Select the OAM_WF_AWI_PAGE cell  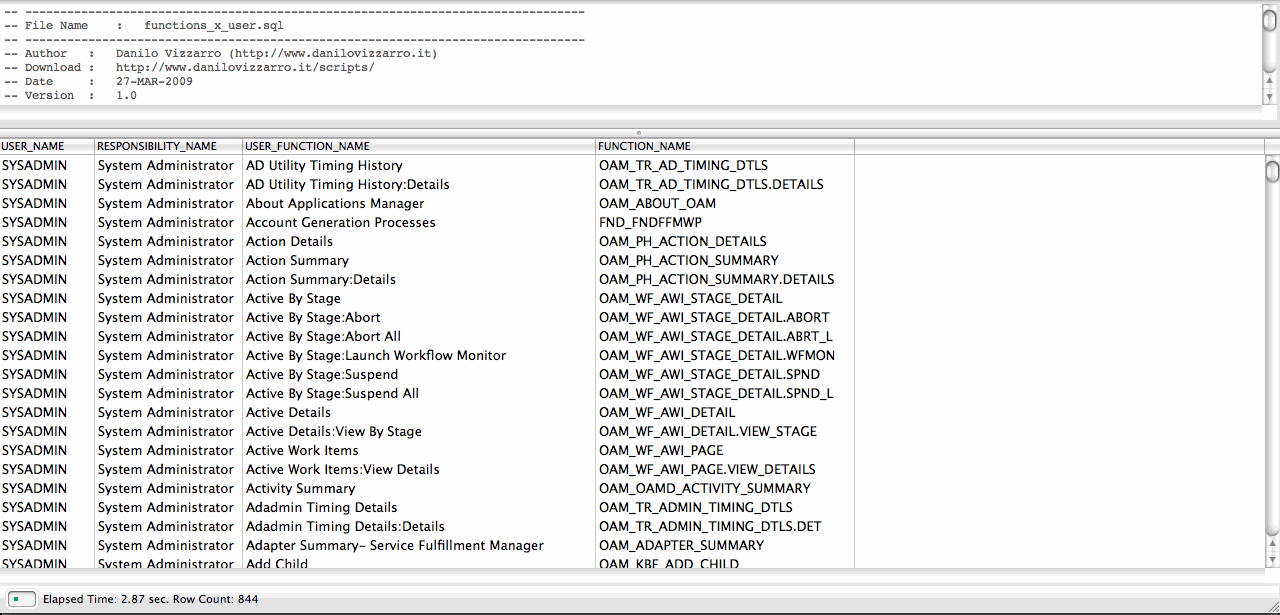pyautogui.click(x=725, y=450)
